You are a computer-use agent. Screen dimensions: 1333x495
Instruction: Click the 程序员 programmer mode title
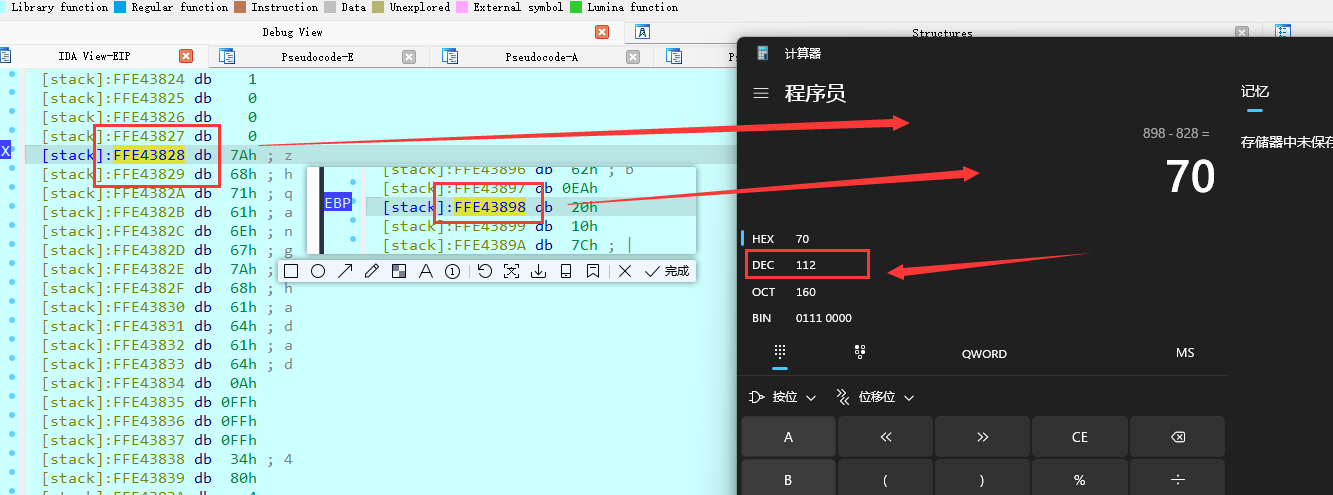click(x=815, y=93)
